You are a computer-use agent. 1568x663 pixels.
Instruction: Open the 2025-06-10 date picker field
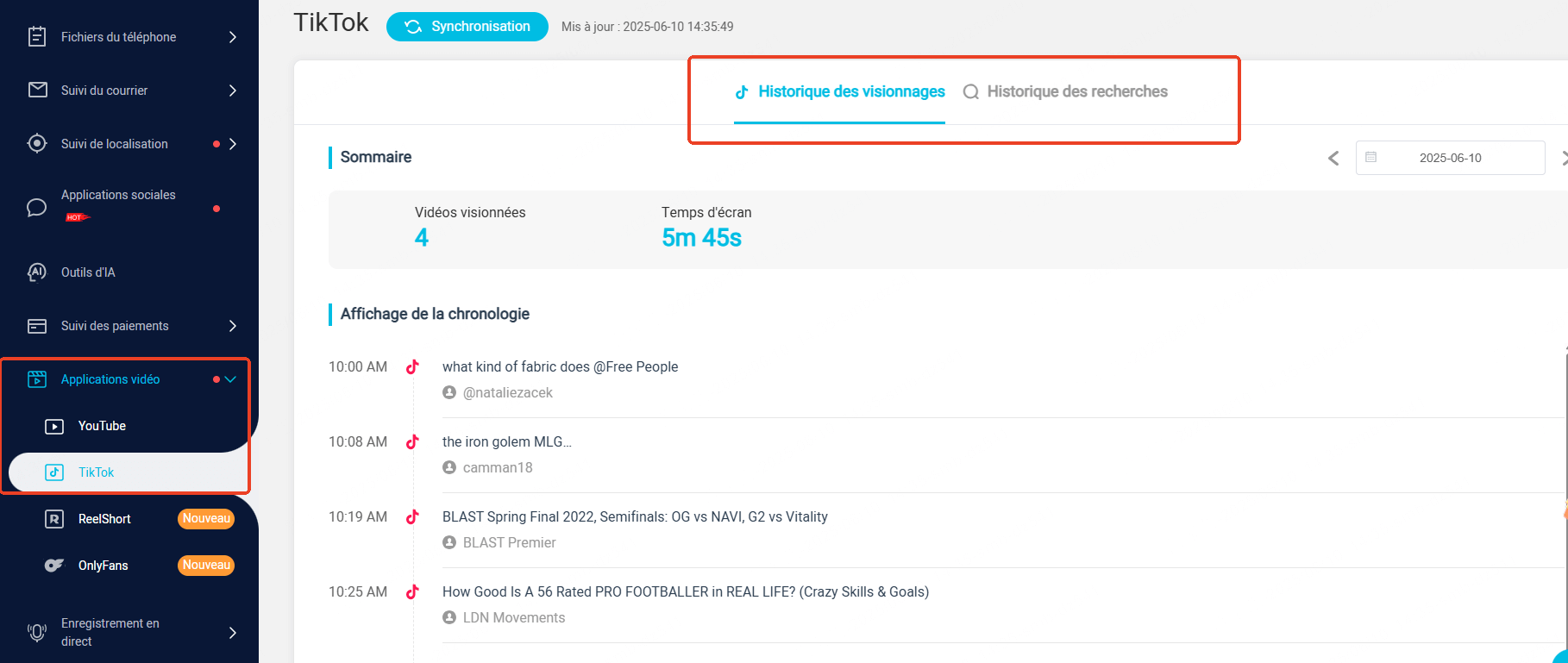point(1450,158)
